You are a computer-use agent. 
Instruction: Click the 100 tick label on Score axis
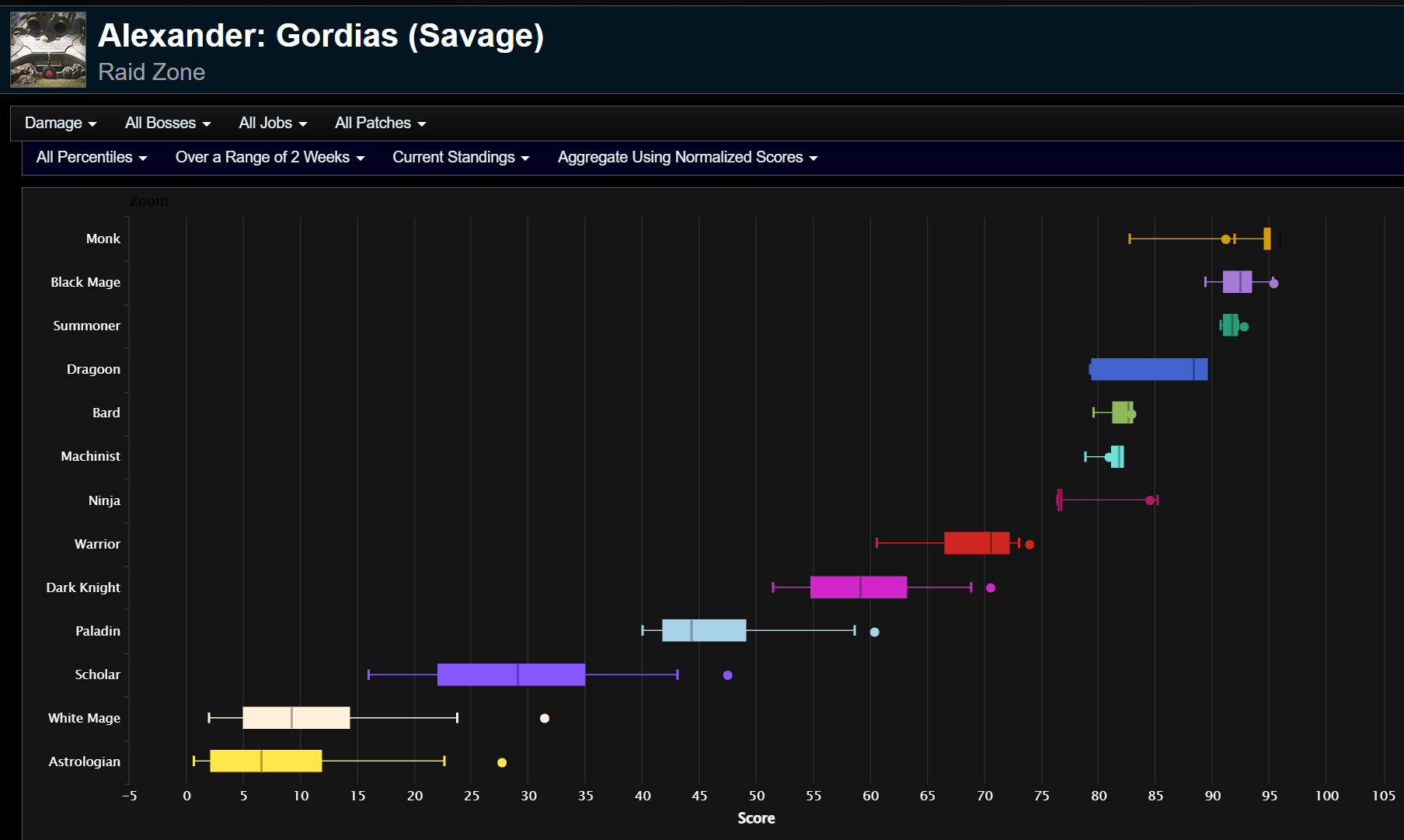[1326, 796]
